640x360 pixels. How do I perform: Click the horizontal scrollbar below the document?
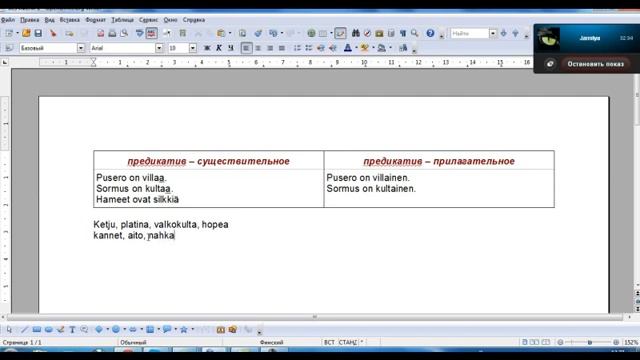(x=315, y=317)
